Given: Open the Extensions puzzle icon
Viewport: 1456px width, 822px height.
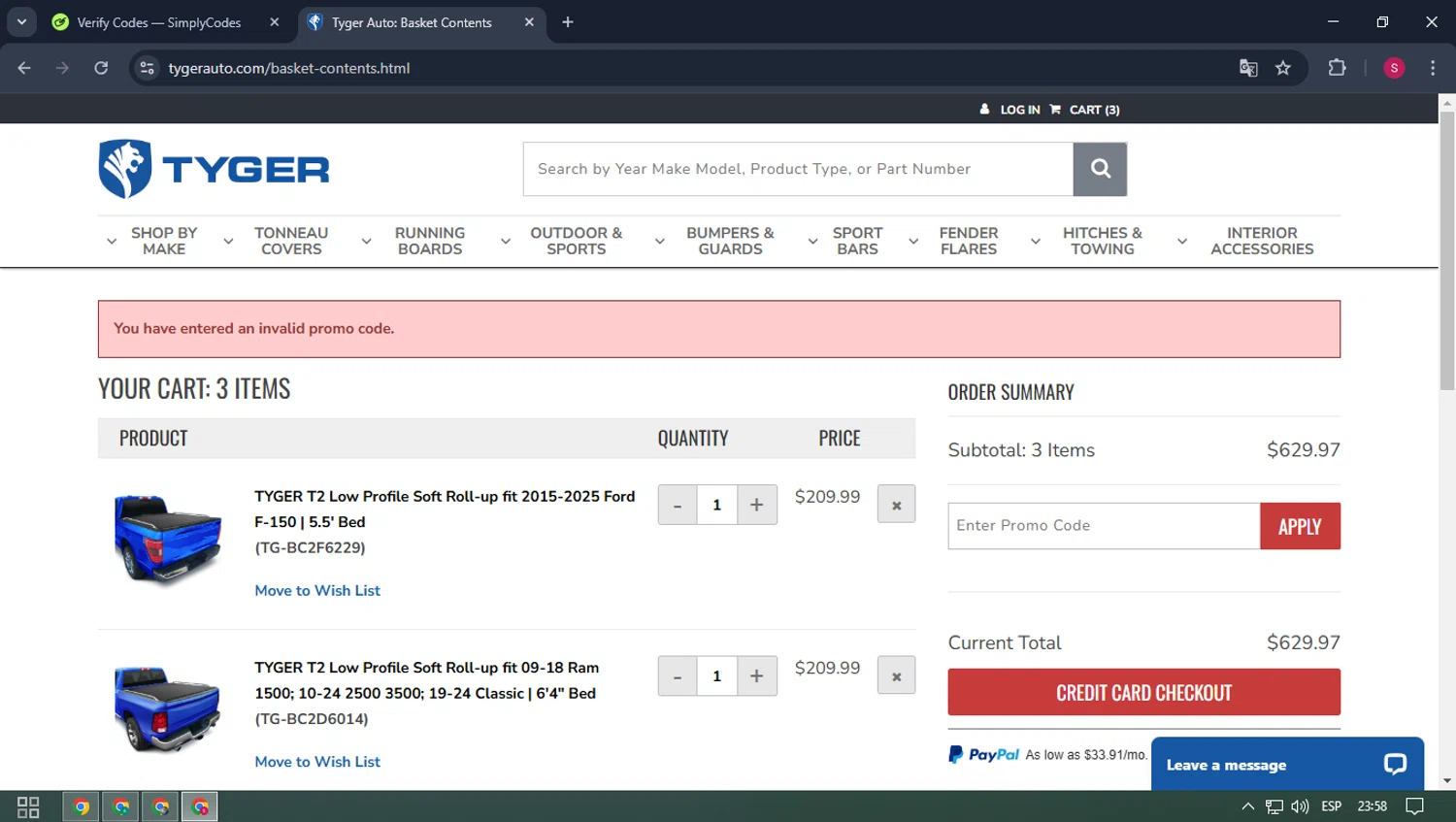Looking at the screenshot, I should click(x=1337, y=68).
